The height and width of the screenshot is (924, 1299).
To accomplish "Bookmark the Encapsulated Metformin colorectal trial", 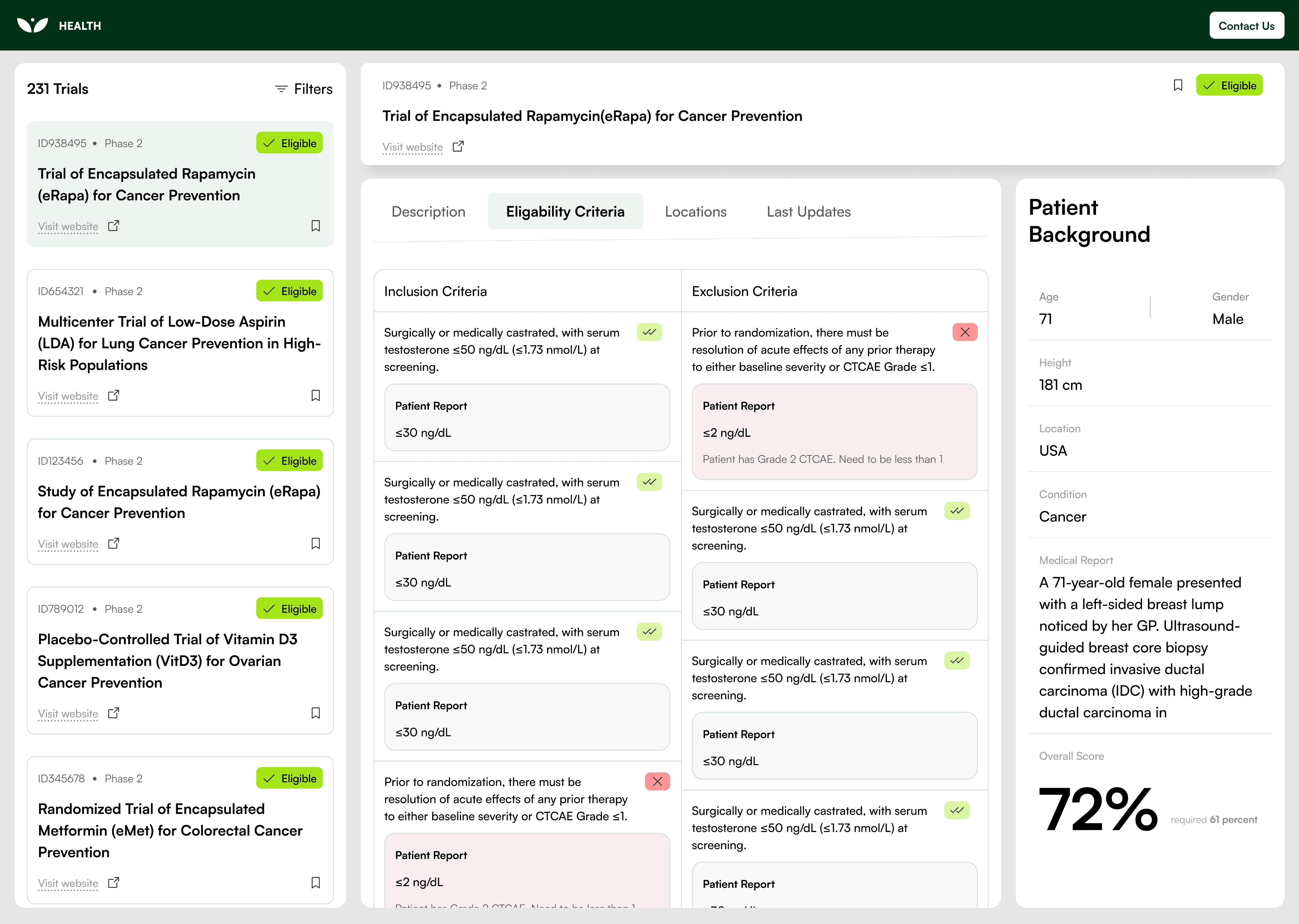I will pyautogui.click(x=316, y=882).
